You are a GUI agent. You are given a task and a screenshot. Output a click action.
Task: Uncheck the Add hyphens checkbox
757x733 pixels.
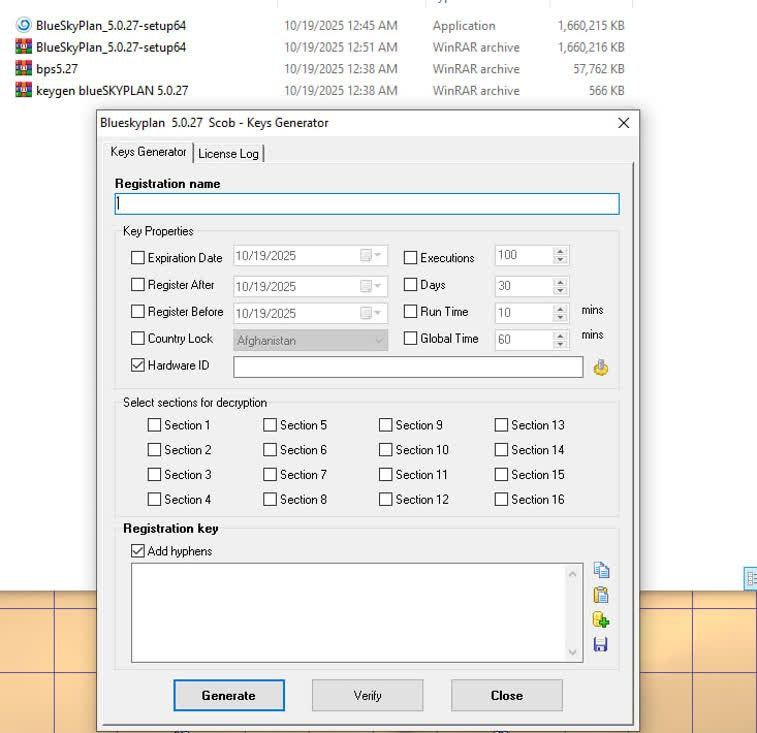coord(138,551)
